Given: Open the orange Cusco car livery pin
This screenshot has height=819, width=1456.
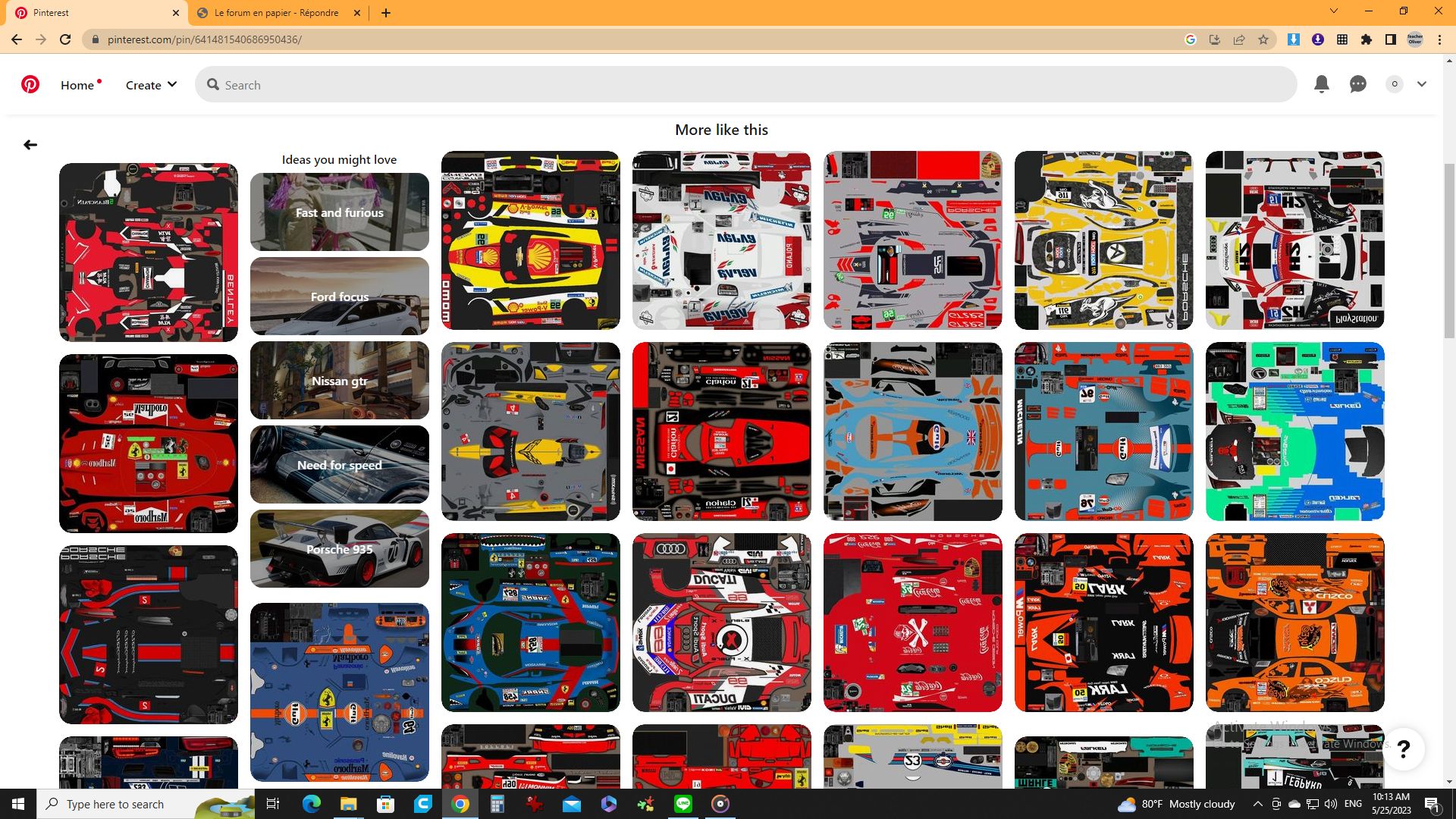Looking at the screenshot, I should pyautogui.click(x=1294, y=623).
